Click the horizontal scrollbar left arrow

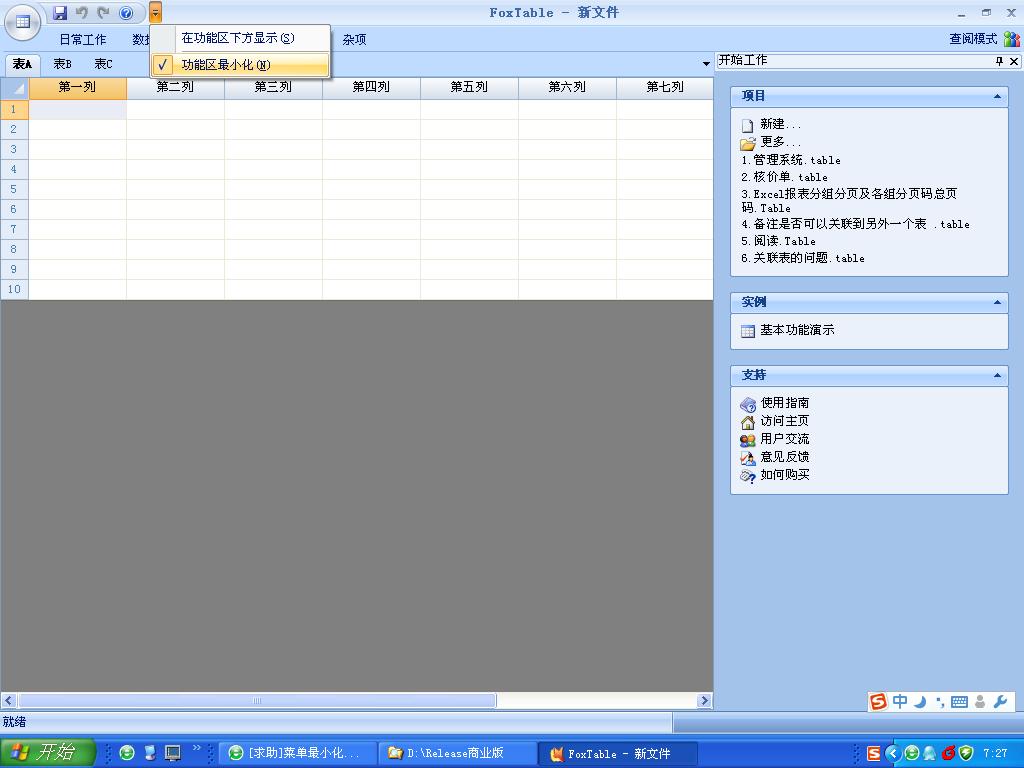(x=8, y=701)
